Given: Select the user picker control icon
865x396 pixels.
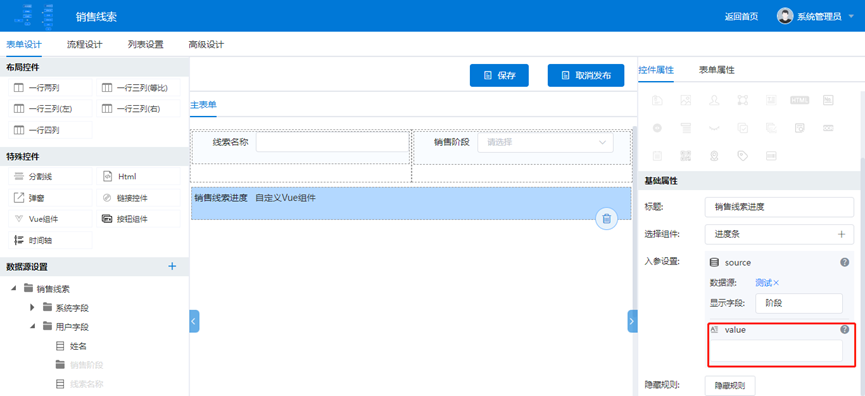Looking at the screenshot, I should pos(714,100).
